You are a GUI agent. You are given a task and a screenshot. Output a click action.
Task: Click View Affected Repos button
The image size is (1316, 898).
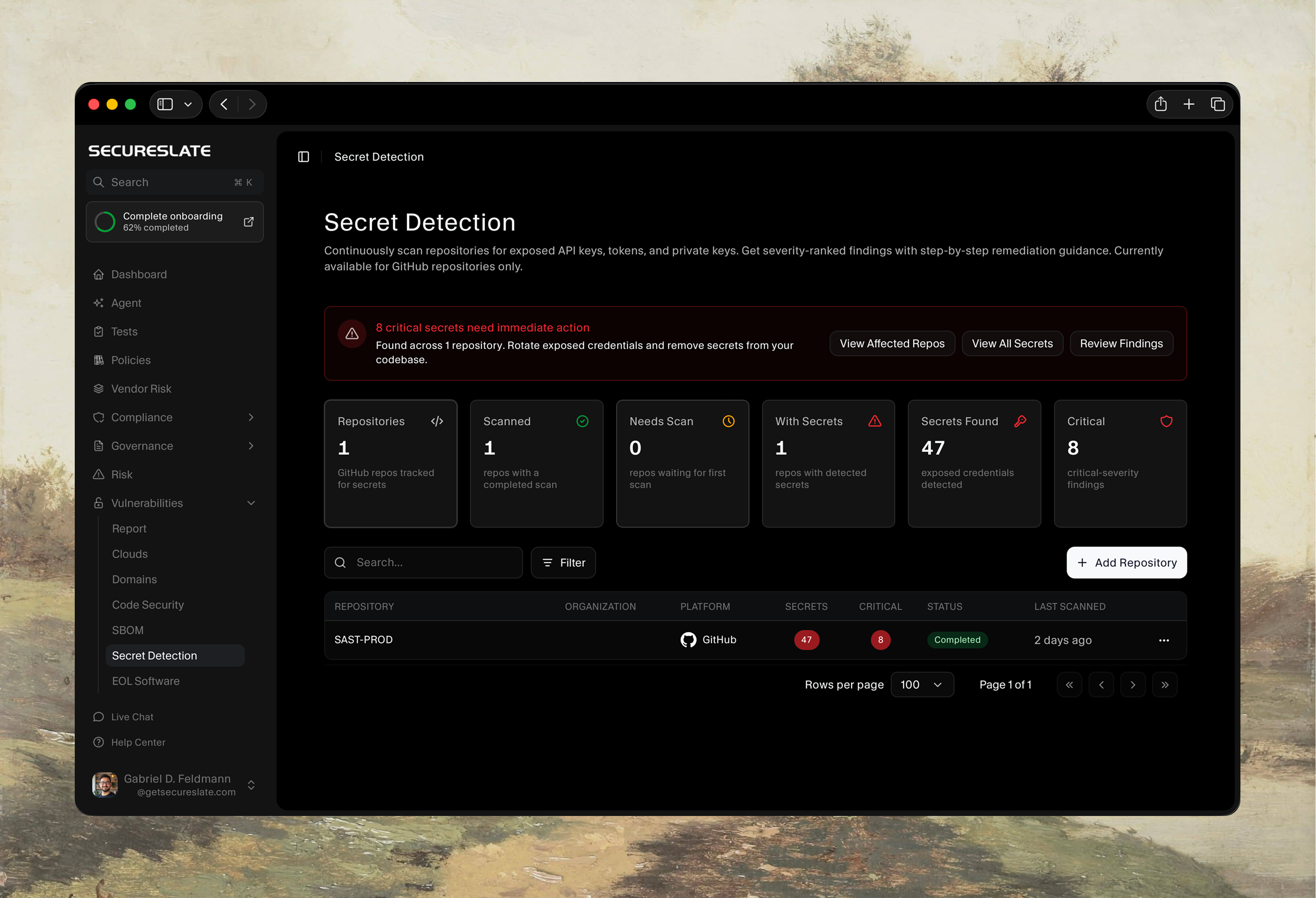pyautogui.click(x=892, y=344)
